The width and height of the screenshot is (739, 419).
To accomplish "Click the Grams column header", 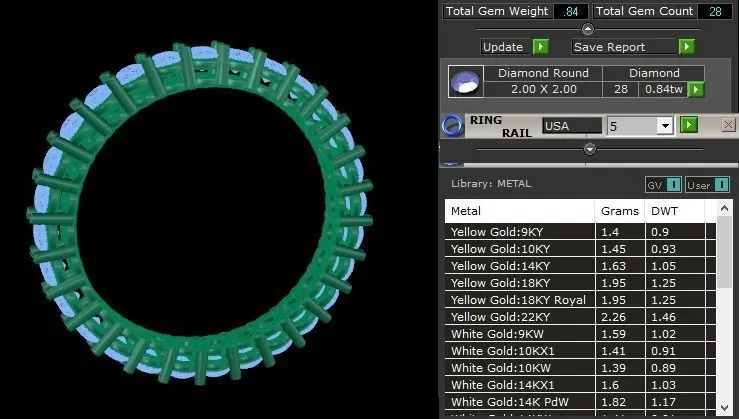I will pyautogui.click(x=619, y=211).
